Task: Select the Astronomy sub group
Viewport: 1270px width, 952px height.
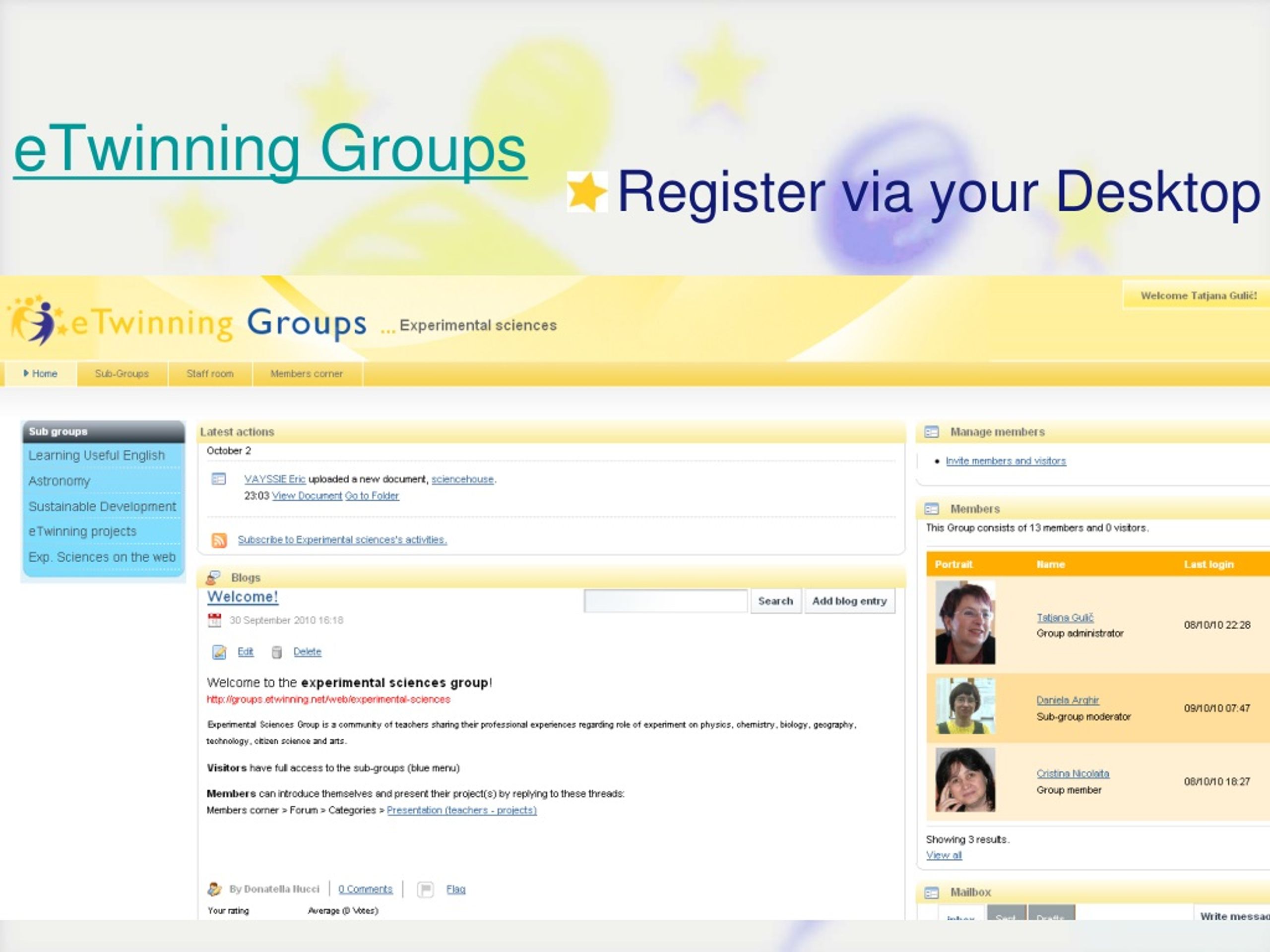Action: 59,481
